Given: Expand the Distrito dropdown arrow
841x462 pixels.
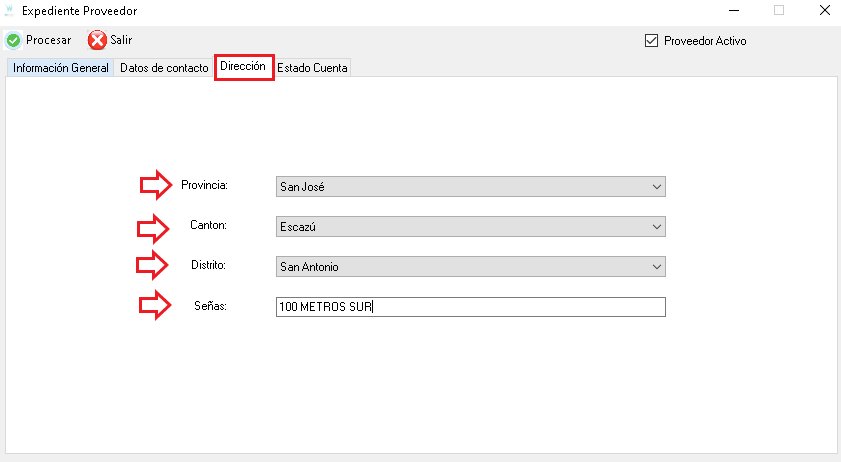Looking at the screenshot, I should click(656, 267).
